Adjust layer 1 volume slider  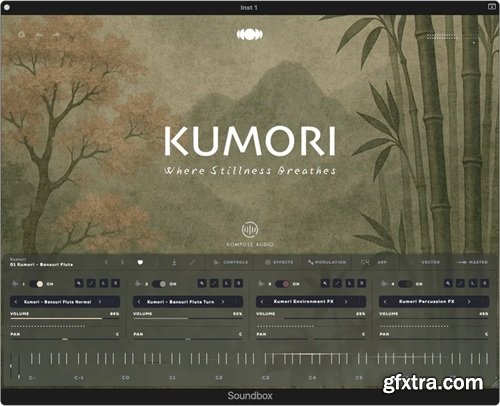click(x=65, y=319)
